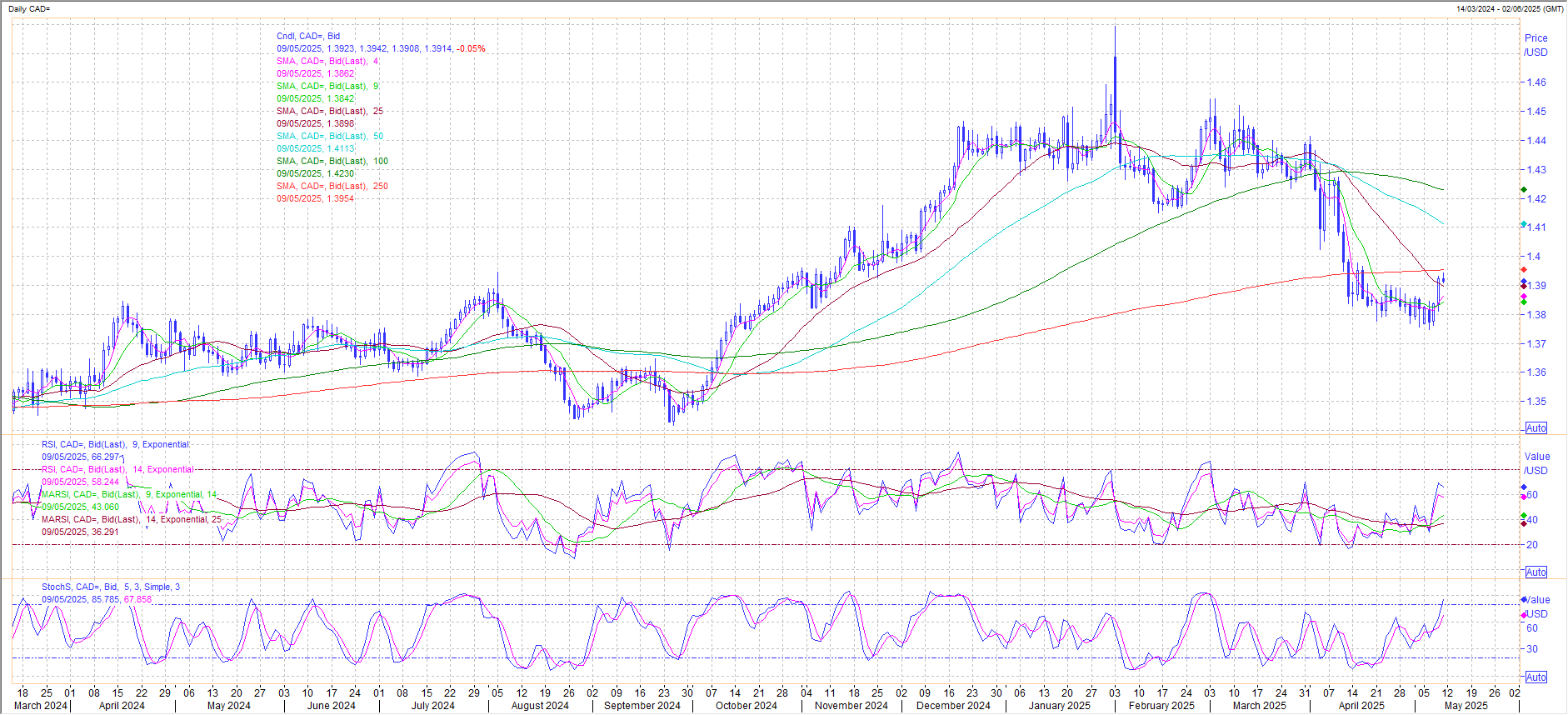The height and width of the screenshot is (715, 1568).
Task: Click 'March 2024' on the time axis
Action: point(41,706)
